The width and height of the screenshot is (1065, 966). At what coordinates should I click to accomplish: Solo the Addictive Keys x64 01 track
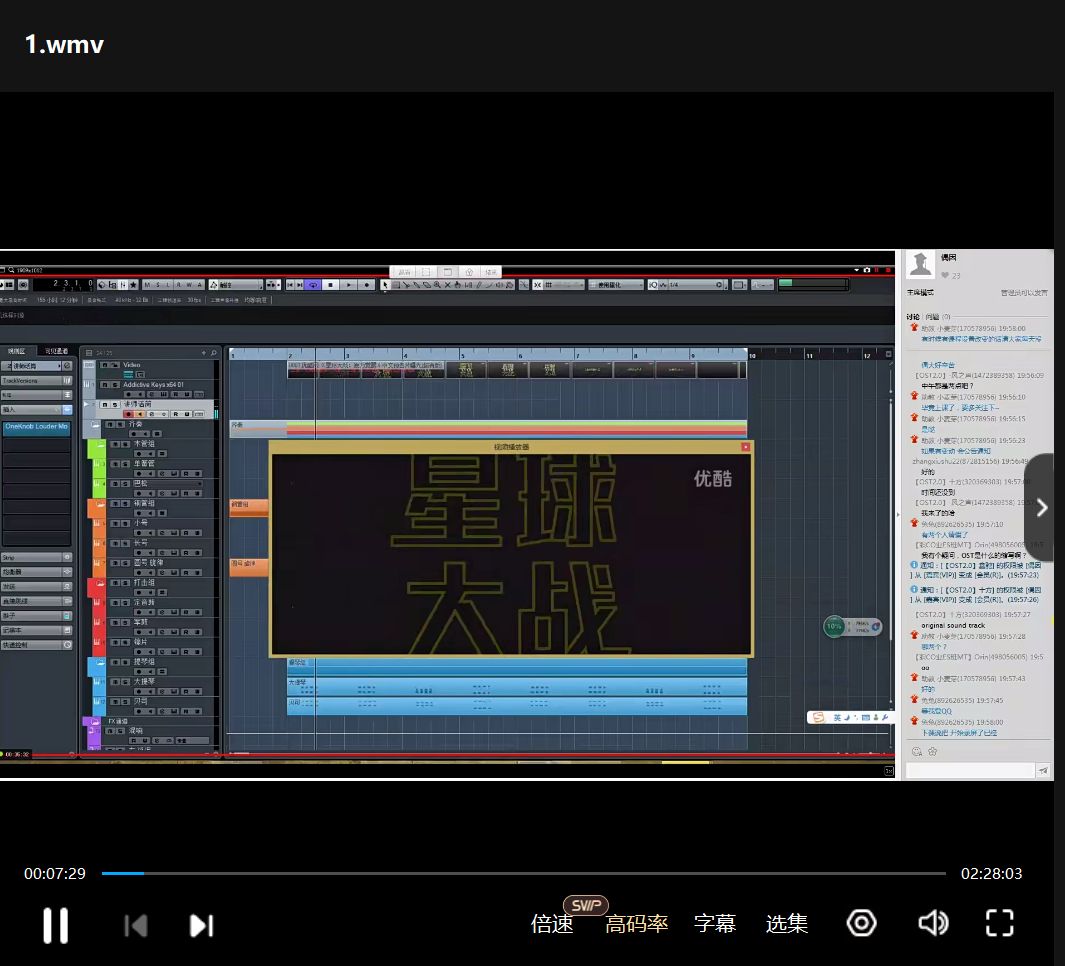(115, 385)
